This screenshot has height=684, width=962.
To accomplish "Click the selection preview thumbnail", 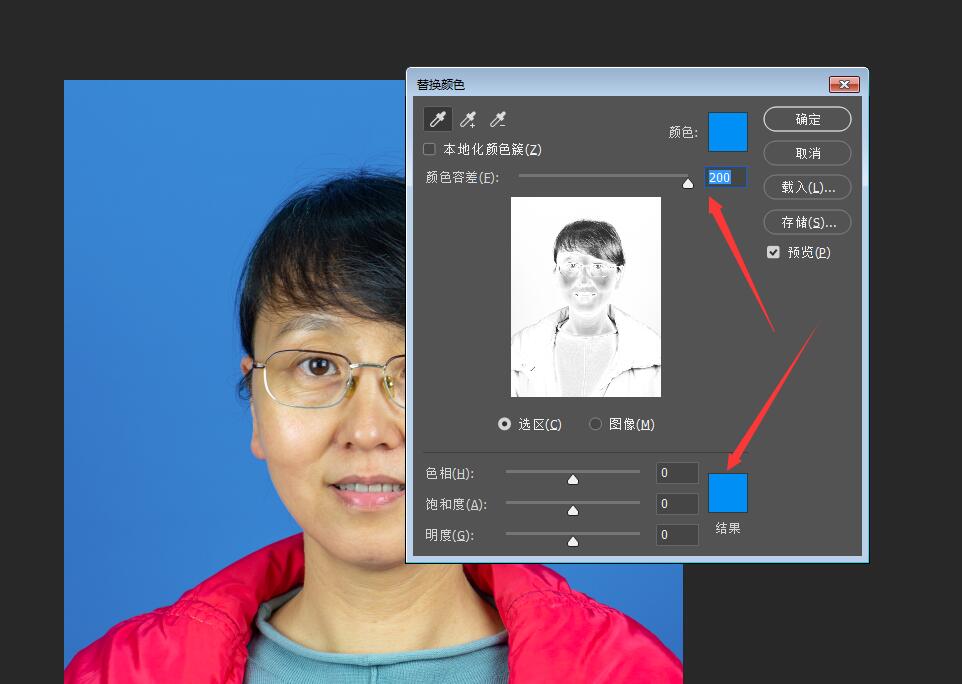I will click(586, 298).
